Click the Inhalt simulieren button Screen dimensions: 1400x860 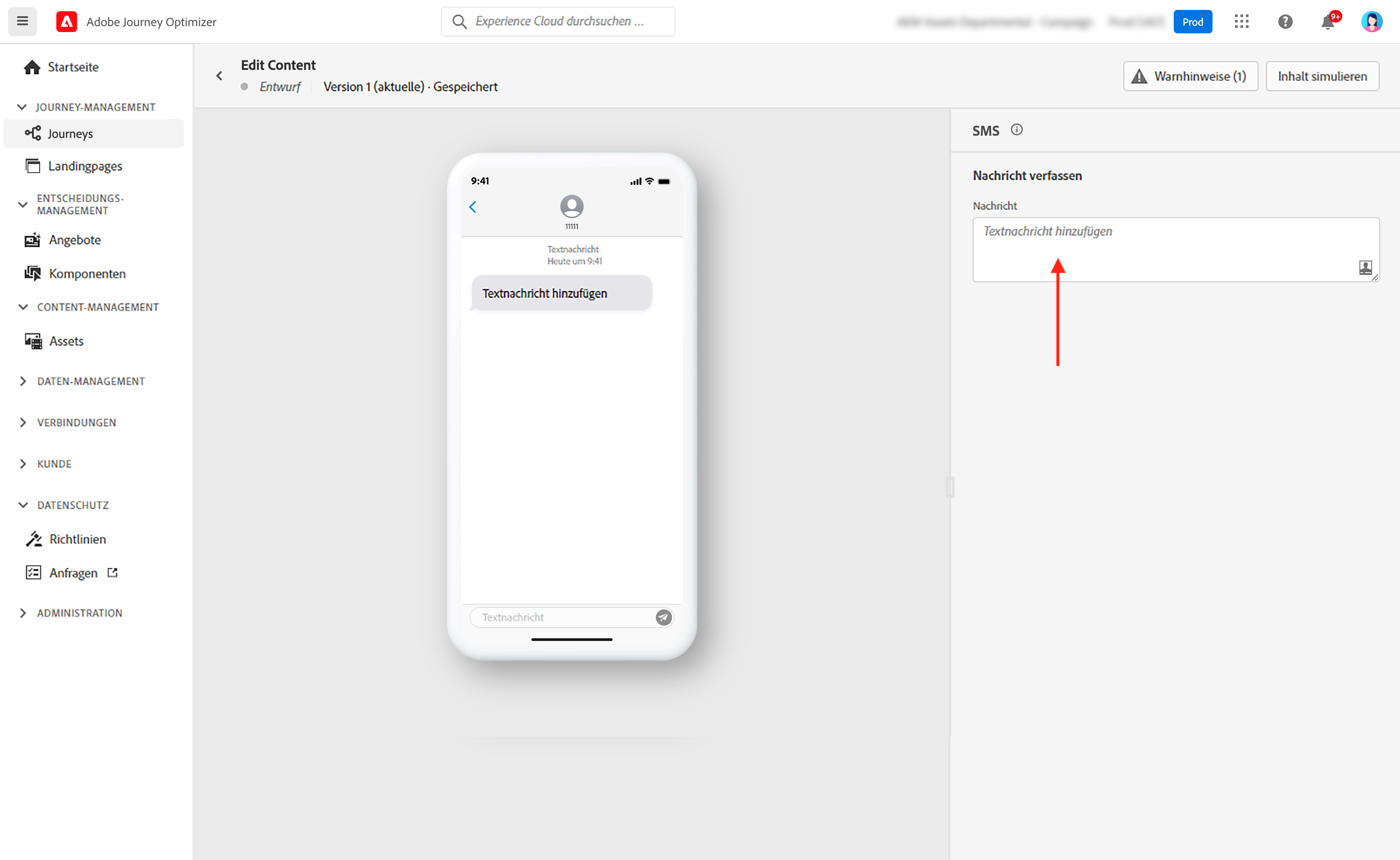click(x=1322, y=76)
